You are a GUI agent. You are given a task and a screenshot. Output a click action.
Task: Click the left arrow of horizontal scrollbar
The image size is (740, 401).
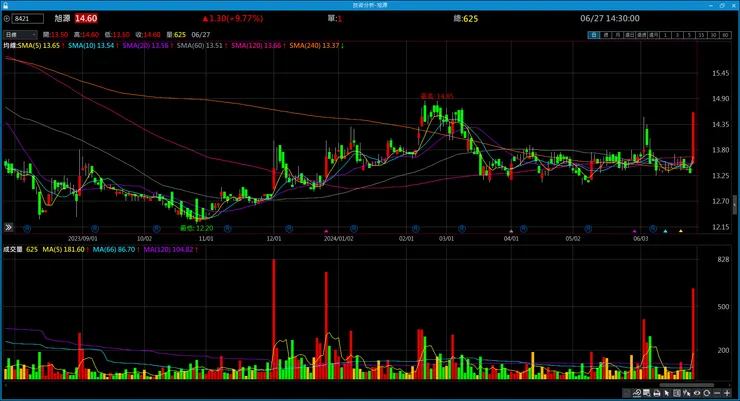5,385
